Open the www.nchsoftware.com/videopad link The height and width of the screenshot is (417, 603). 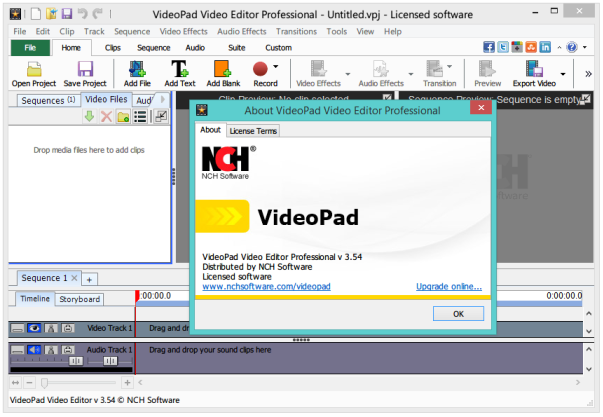click(266, 286)
